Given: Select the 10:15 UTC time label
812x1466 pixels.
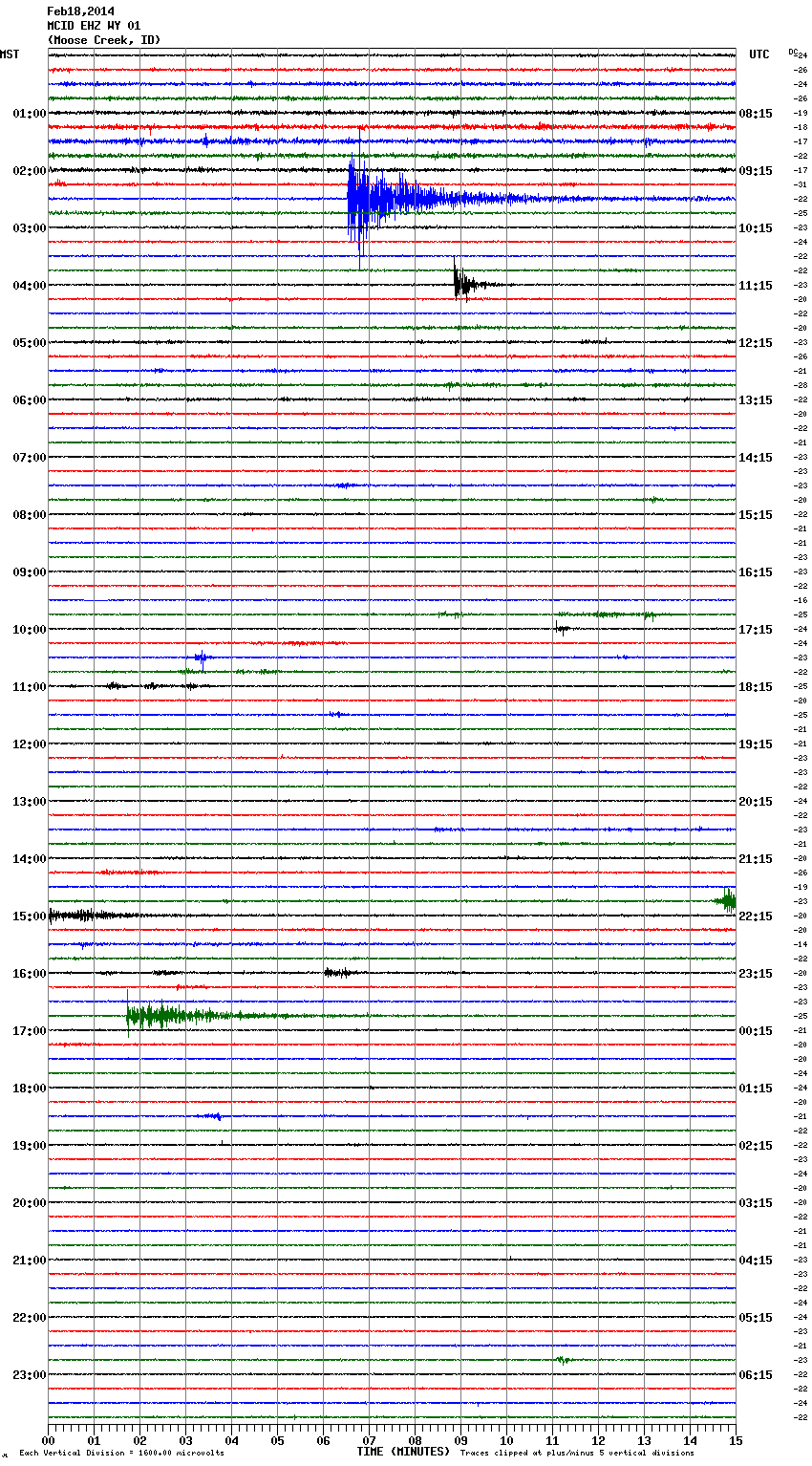Looking at the screenshot, I should click(x=756, y=228).
